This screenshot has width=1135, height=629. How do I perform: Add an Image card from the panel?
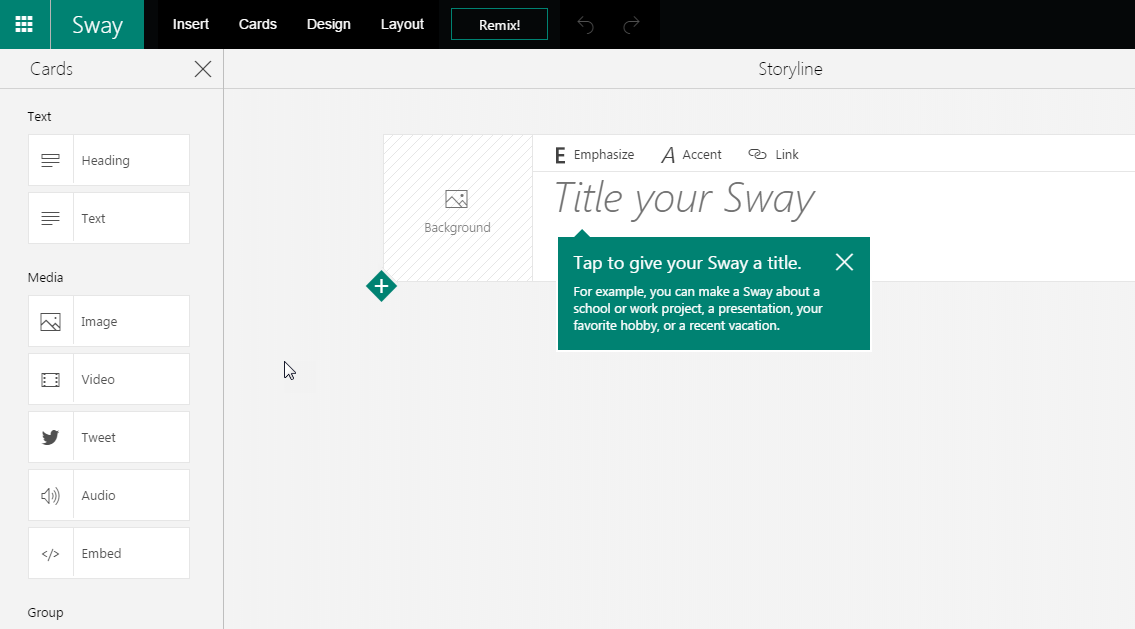[51, 321]
